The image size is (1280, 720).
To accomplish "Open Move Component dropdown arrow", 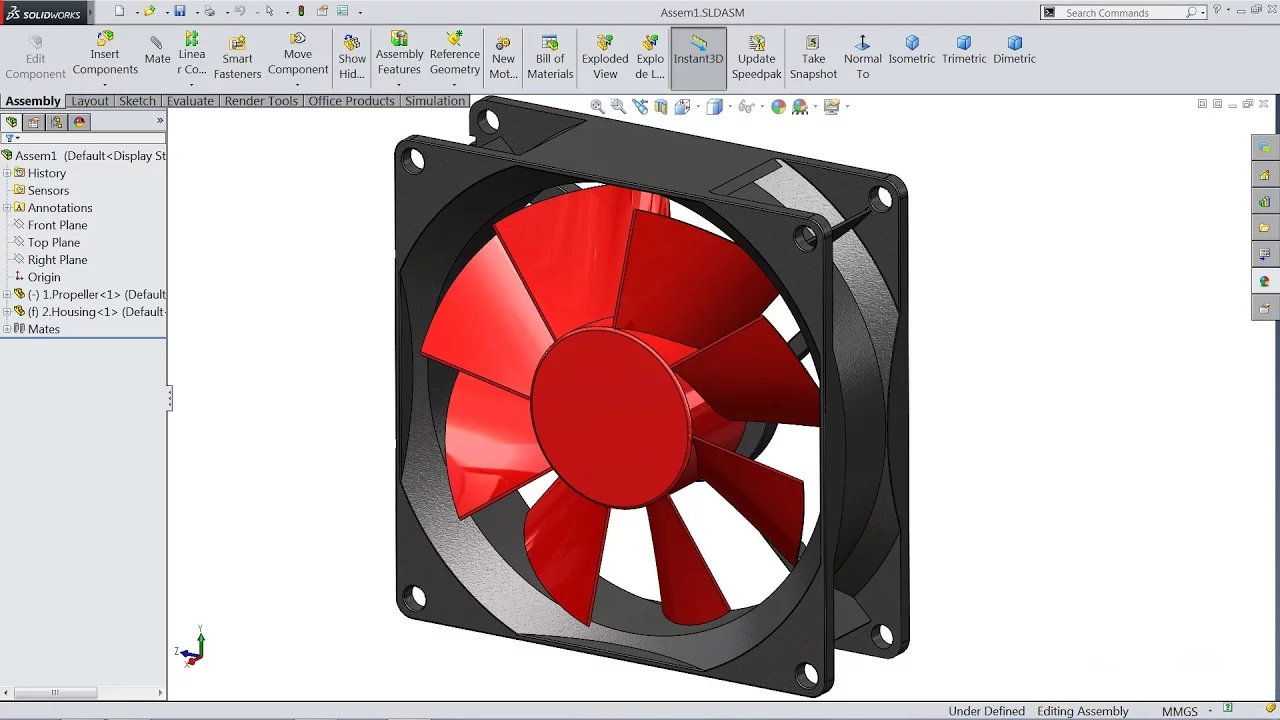I will (298, 85).
